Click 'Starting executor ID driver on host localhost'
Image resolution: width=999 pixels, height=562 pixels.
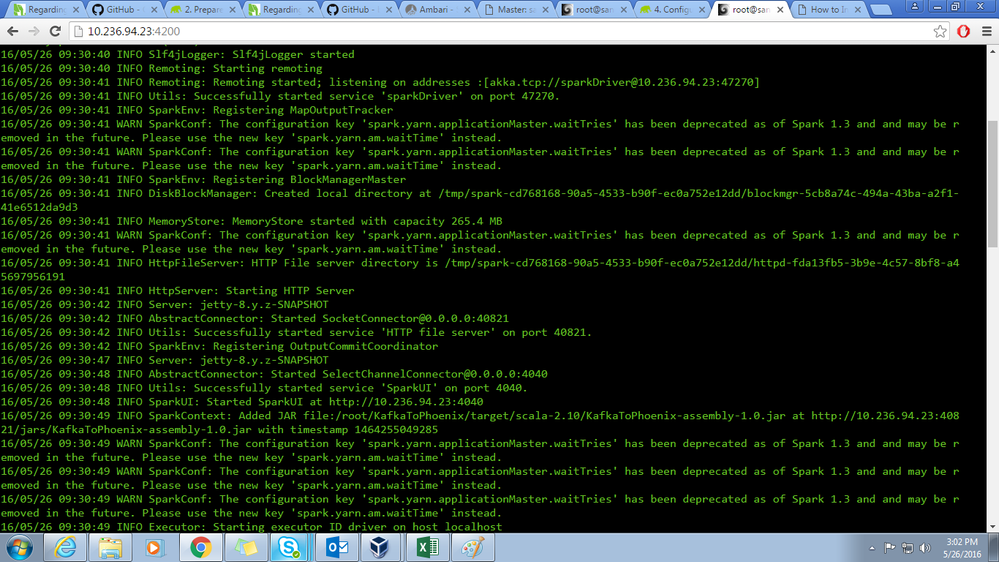pyautogui.click(x=357, y=527)
